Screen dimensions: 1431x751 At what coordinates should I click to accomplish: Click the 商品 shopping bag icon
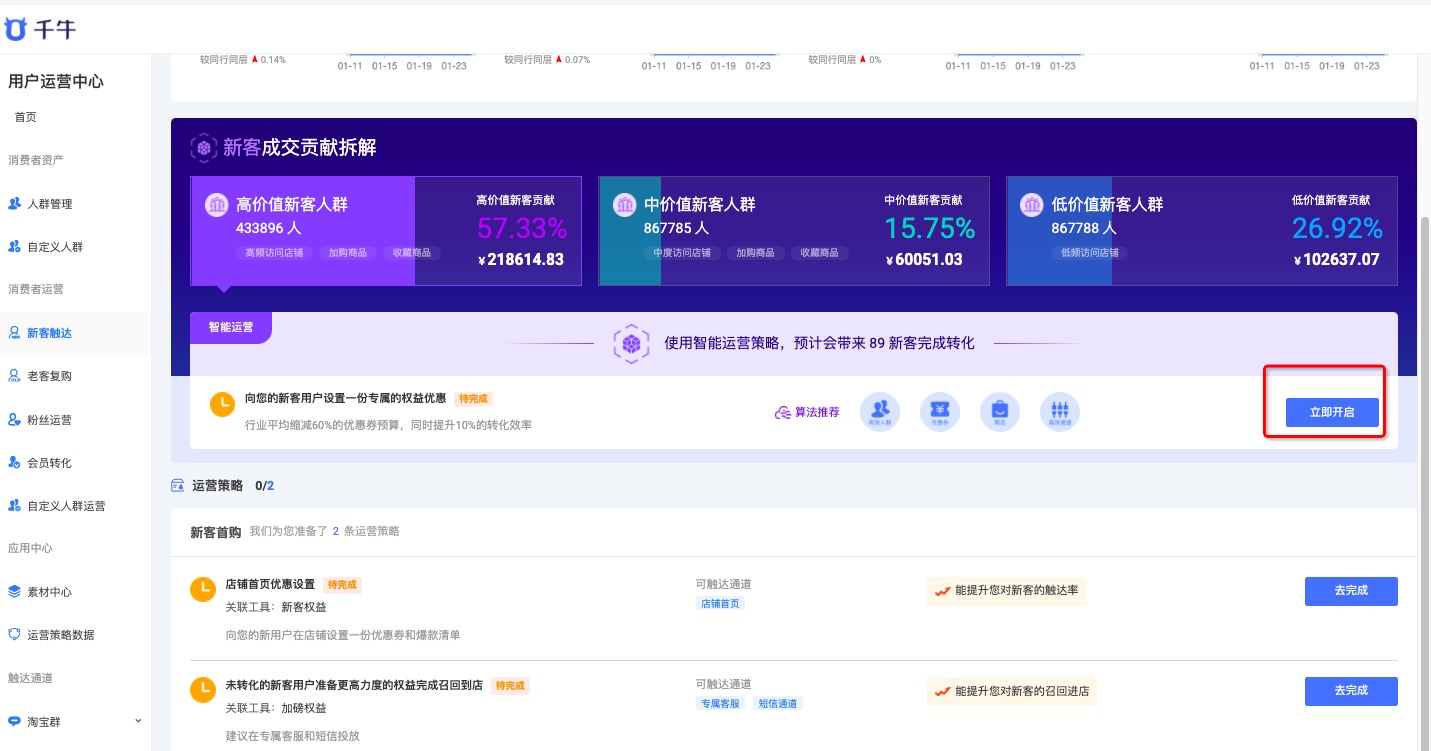click(1000, 412)
